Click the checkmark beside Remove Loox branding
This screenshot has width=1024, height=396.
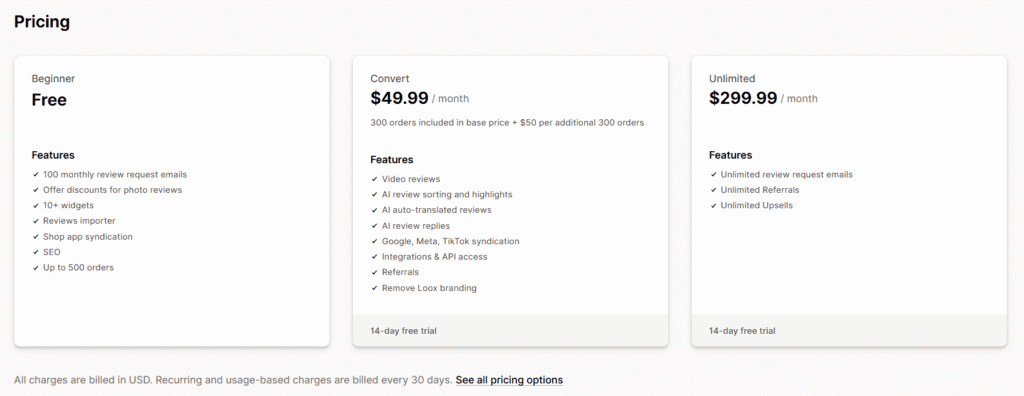point(374,288)
